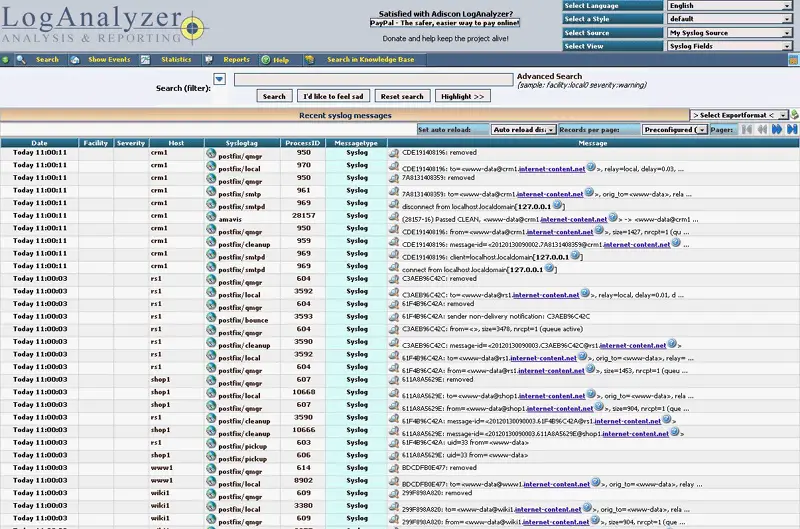Click the Reports menu icon

pyautogui.click(x=209, y=60)
